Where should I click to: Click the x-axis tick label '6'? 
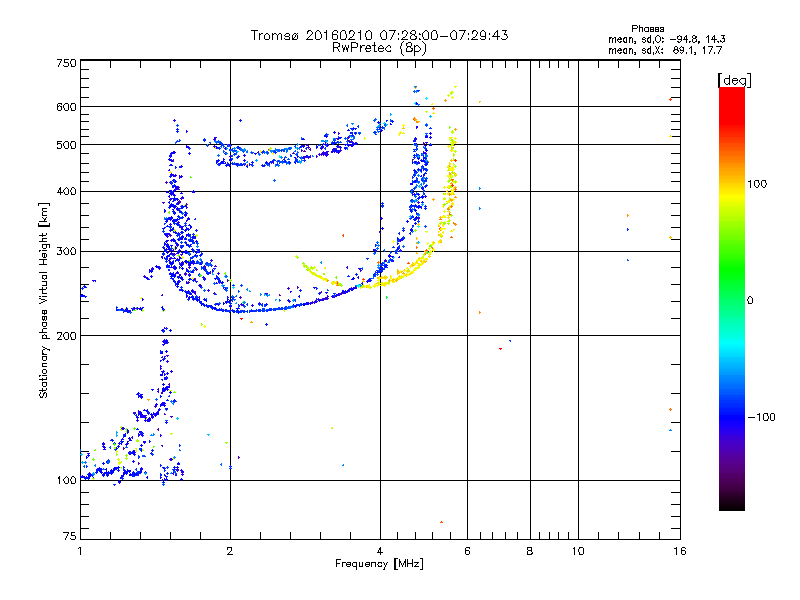pyautogui.click(x=467, y=551)
